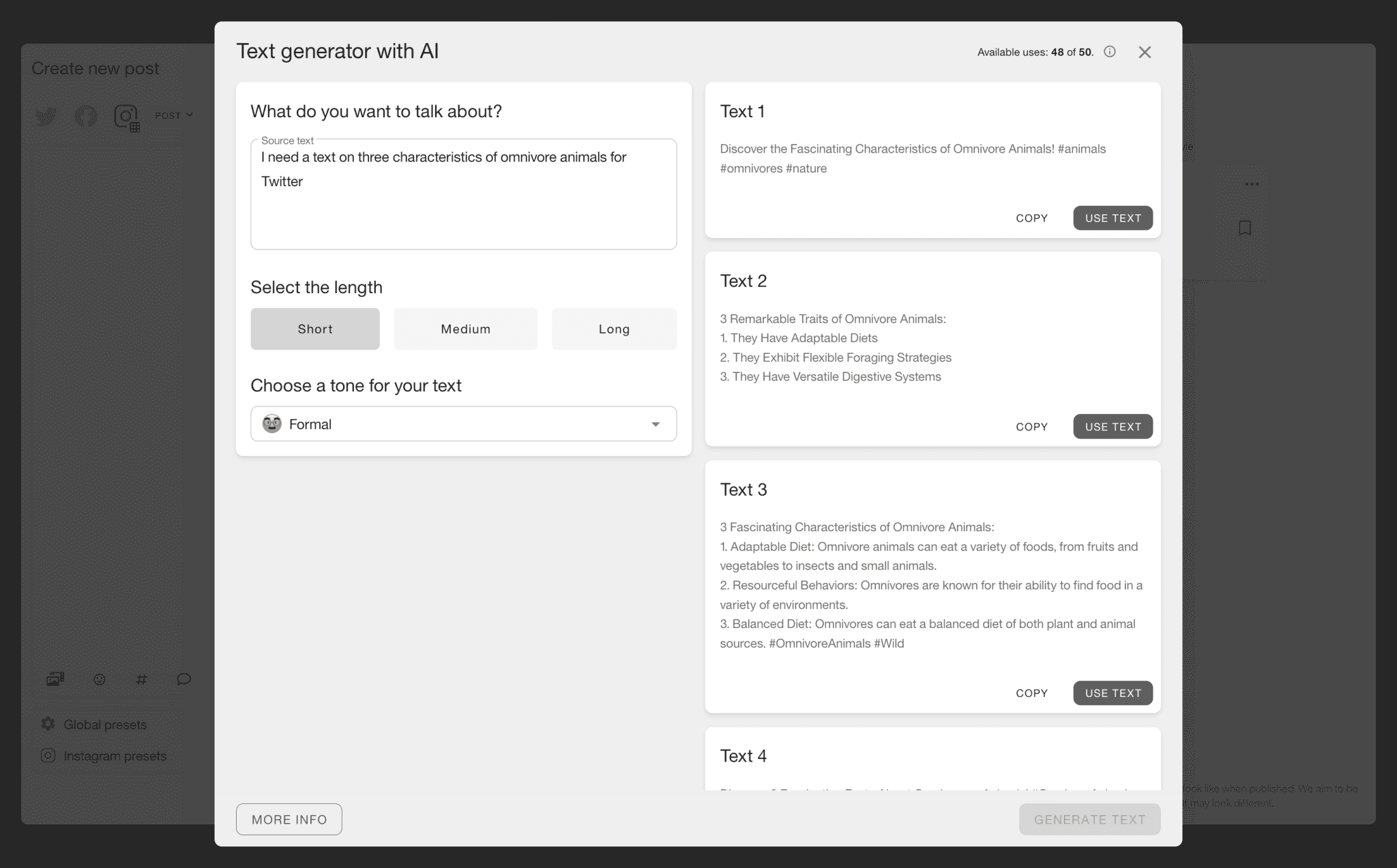Viewport: 1397px width, 868px height.
Task: Click the bookmark icon on the post preview
Action: pyautogui.click(x=1245, y=228)
